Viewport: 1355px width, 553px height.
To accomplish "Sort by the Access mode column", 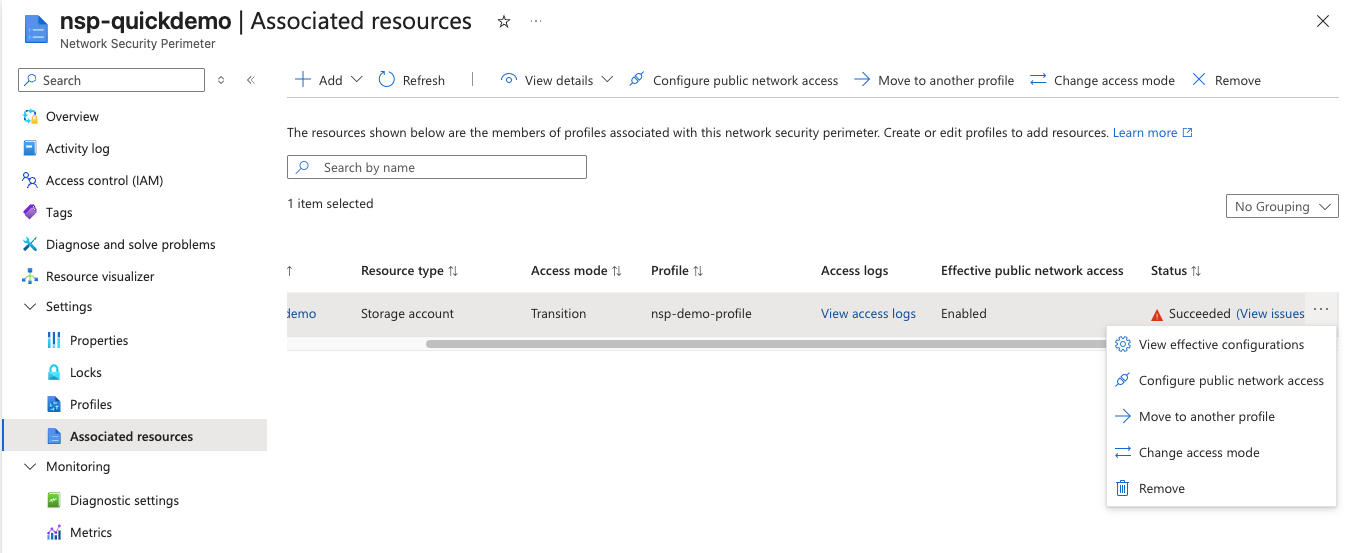I will tap(577, 271).
